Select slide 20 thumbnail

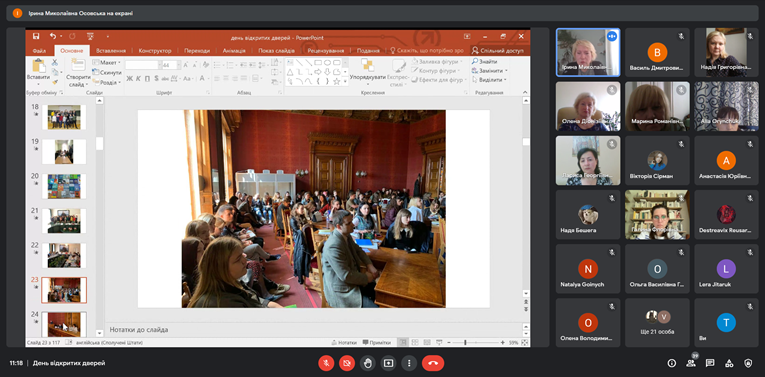coord(64,186)
